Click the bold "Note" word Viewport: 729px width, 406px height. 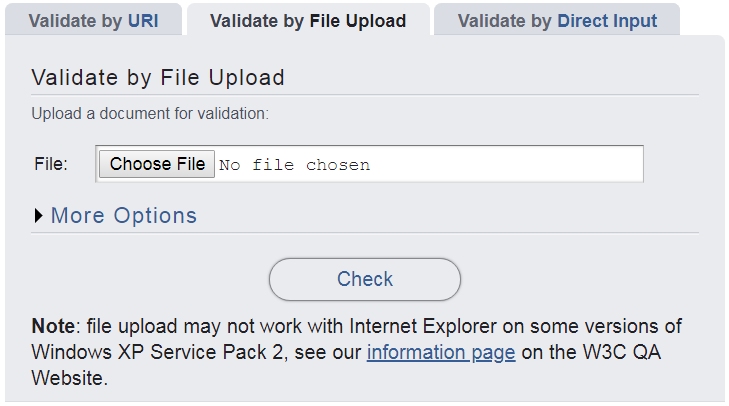[53, 327]
